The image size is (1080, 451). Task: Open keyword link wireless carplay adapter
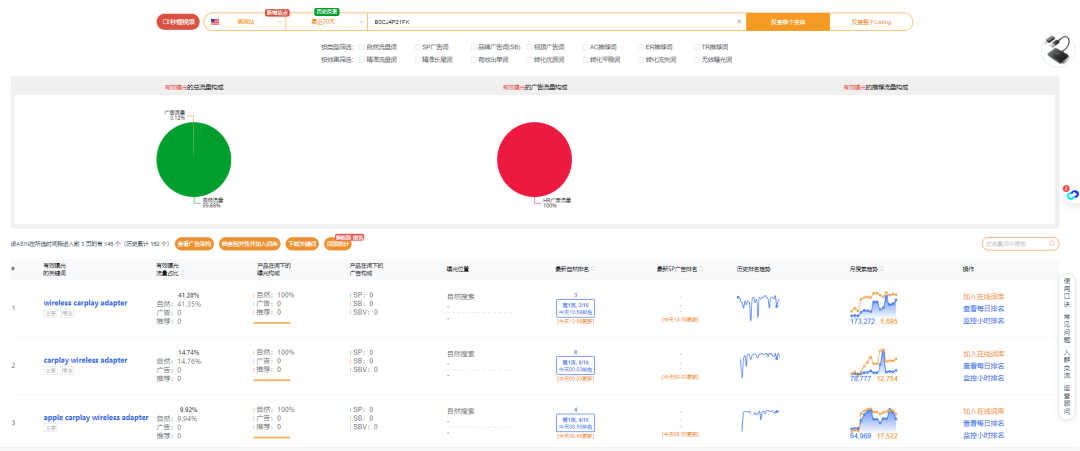[85, 303]
